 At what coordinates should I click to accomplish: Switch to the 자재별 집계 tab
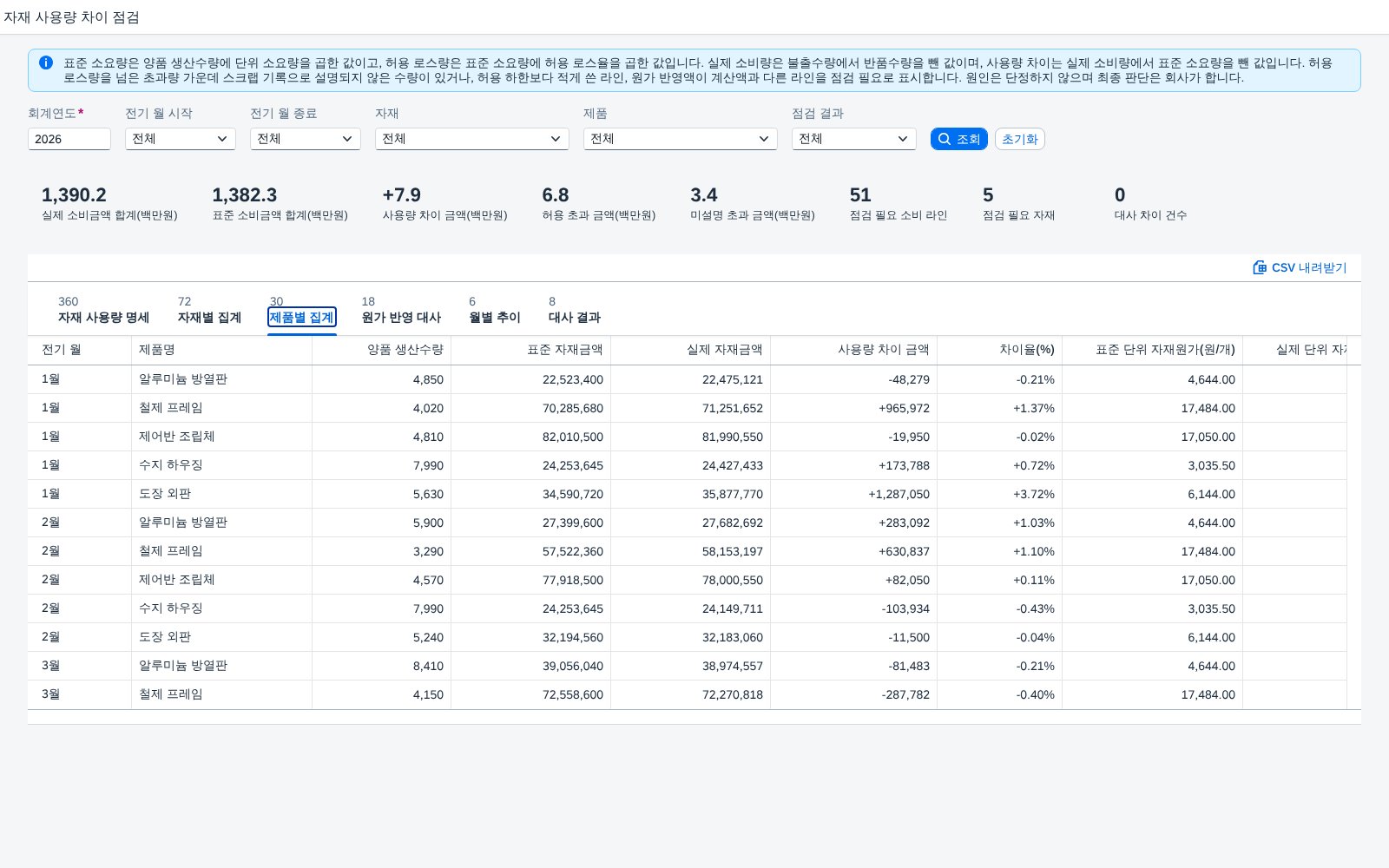209,310
